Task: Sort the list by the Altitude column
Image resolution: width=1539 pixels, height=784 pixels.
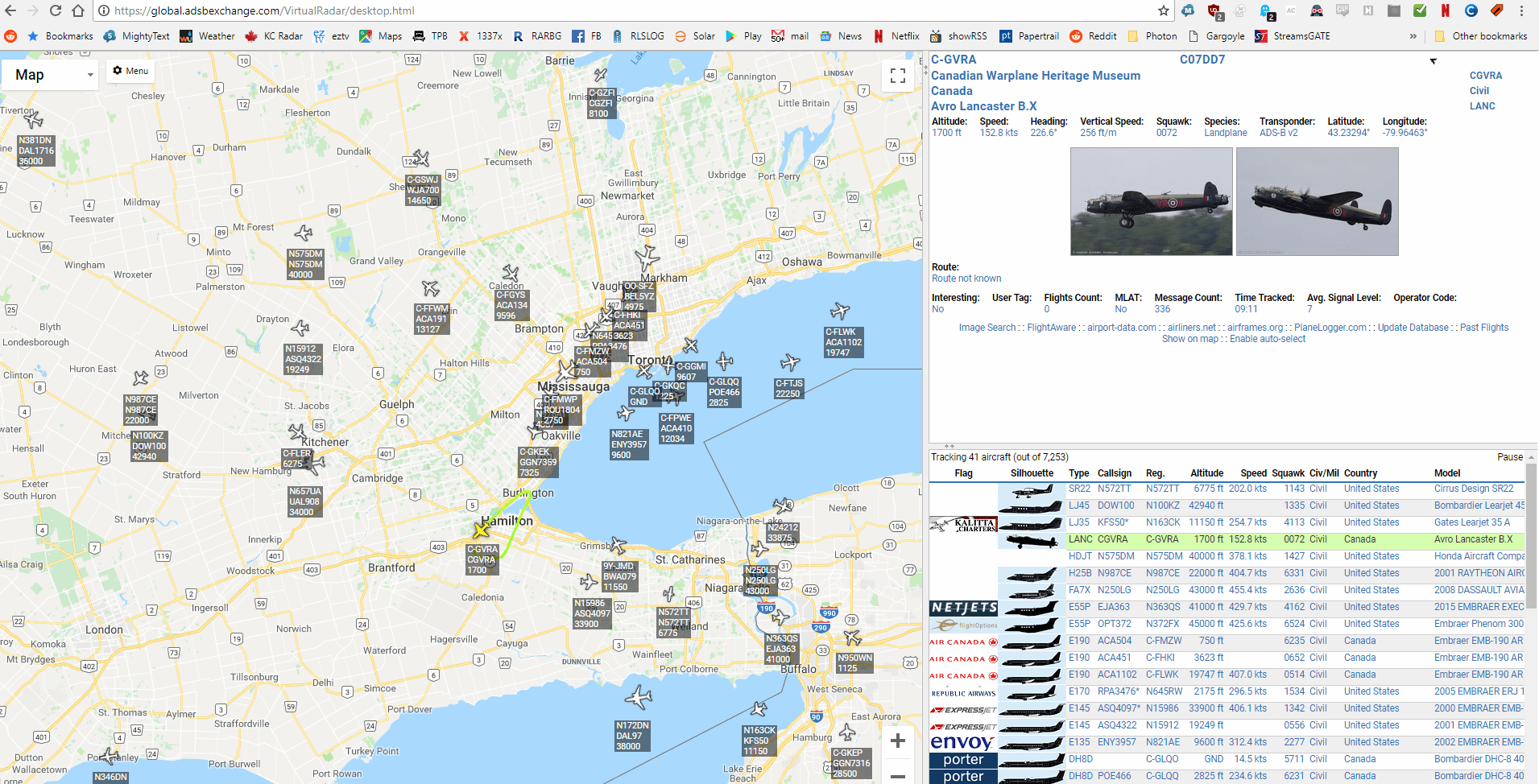Action: pyautogui.click(x=1206, y=473)
